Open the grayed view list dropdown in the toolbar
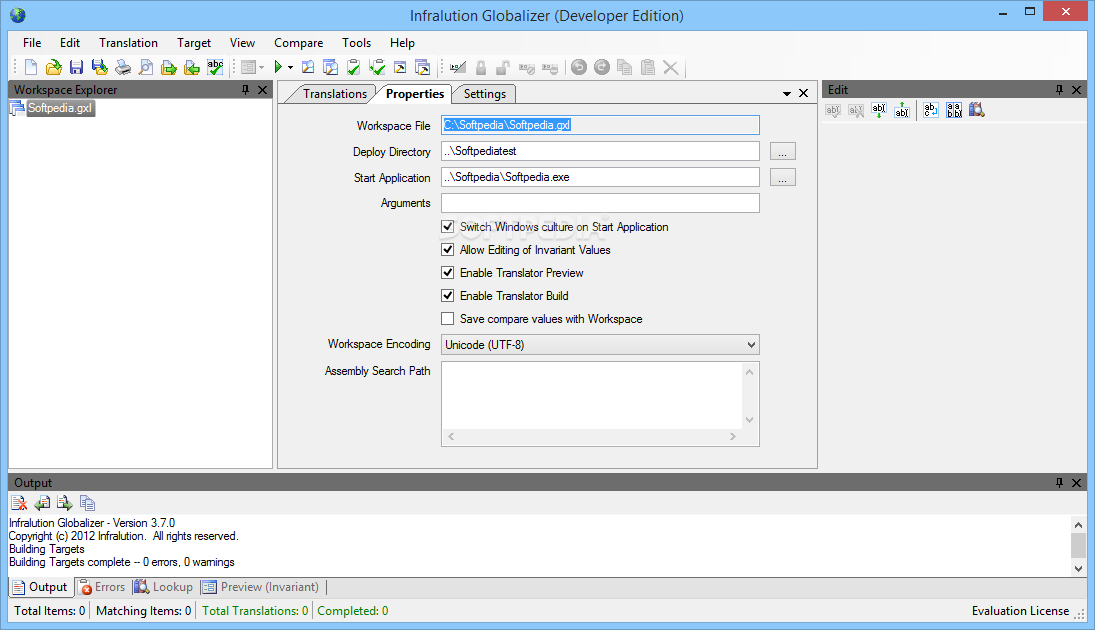This screenshot has width=1095, height=630. click(x=252, y=67)
